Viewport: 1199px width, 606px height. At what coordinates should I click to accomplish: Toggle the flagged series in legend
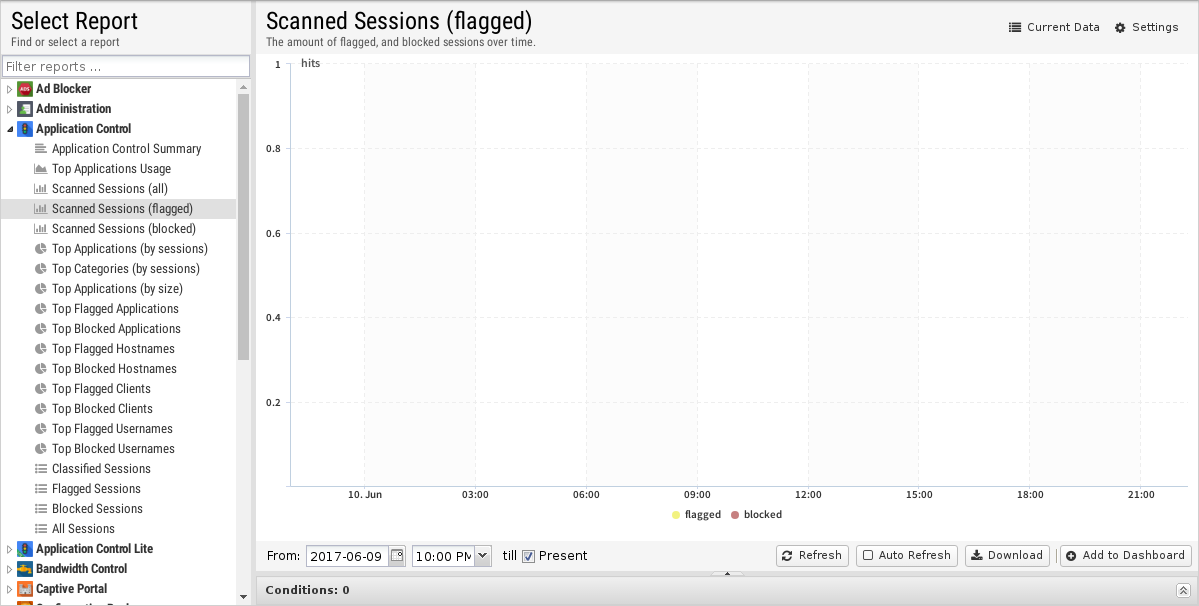(695, 514)
